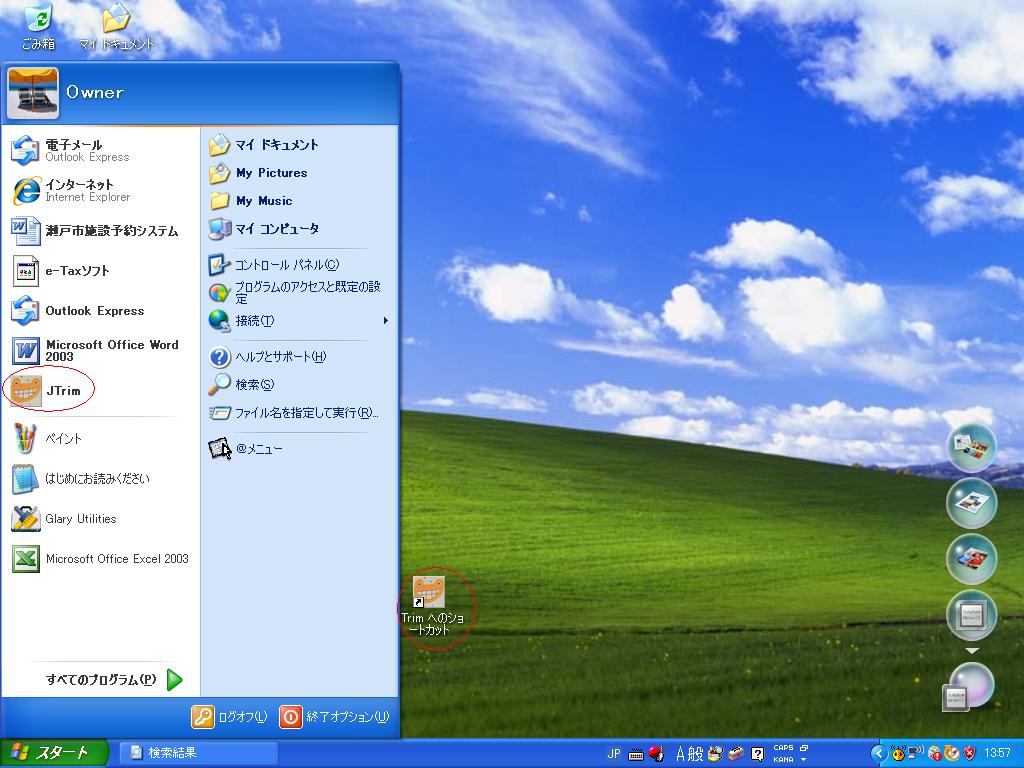
Task: Click the clock showing 13:57
Action: tap(997, 754)
